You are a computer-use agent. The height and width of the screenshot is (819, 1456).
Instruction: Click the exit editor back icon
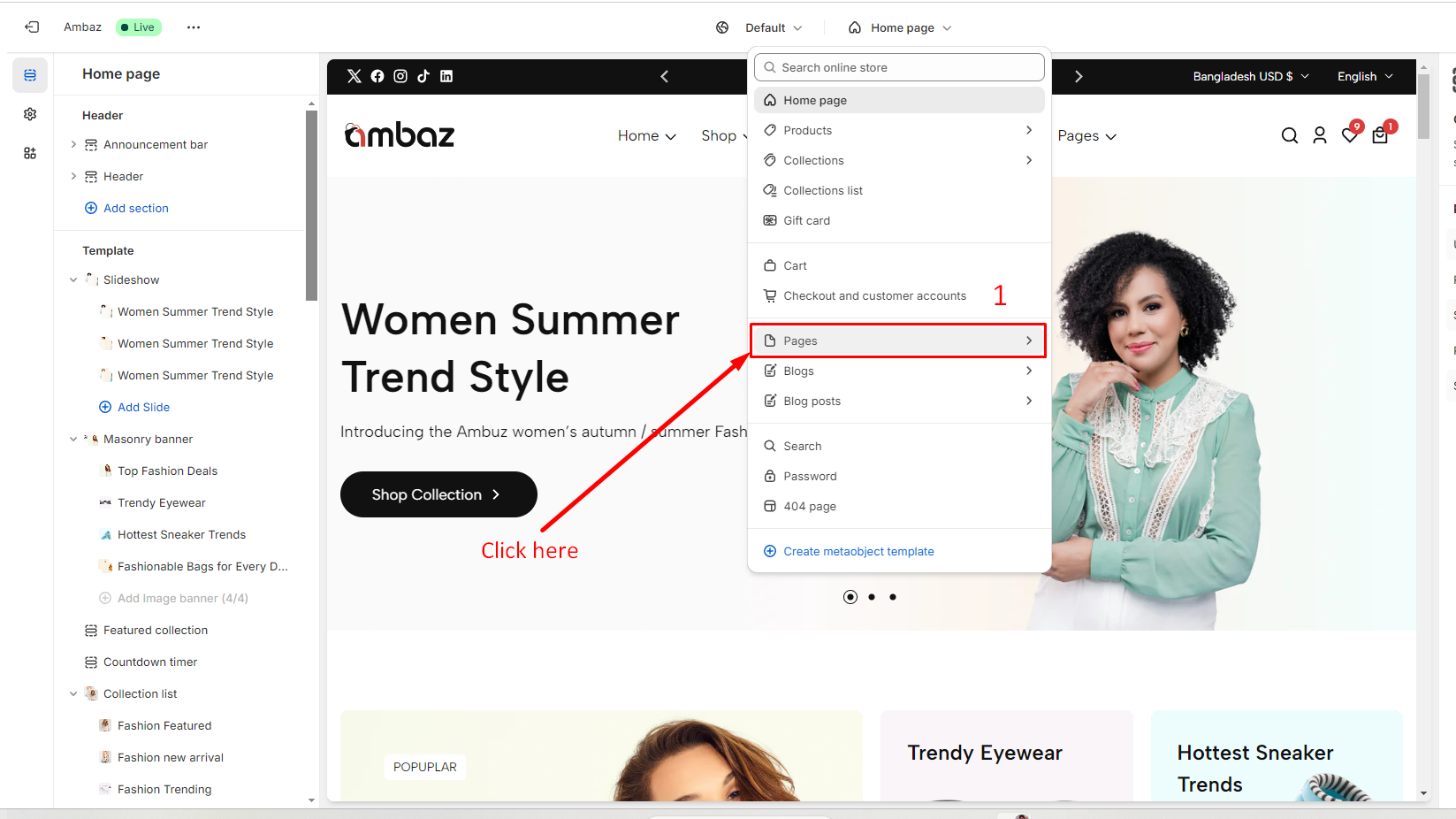pos(32,27)
